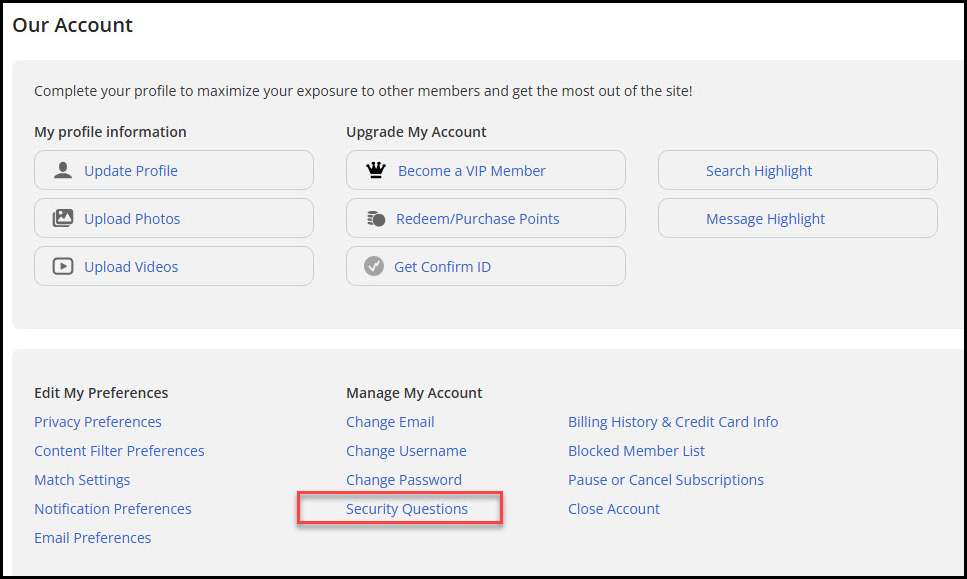Click the Change Email link

390,422
